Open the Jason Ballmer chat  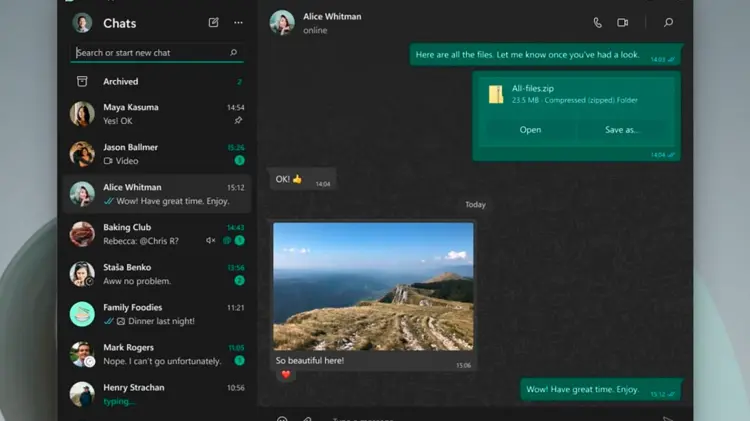pyautogui.click(x=158, y=154)
